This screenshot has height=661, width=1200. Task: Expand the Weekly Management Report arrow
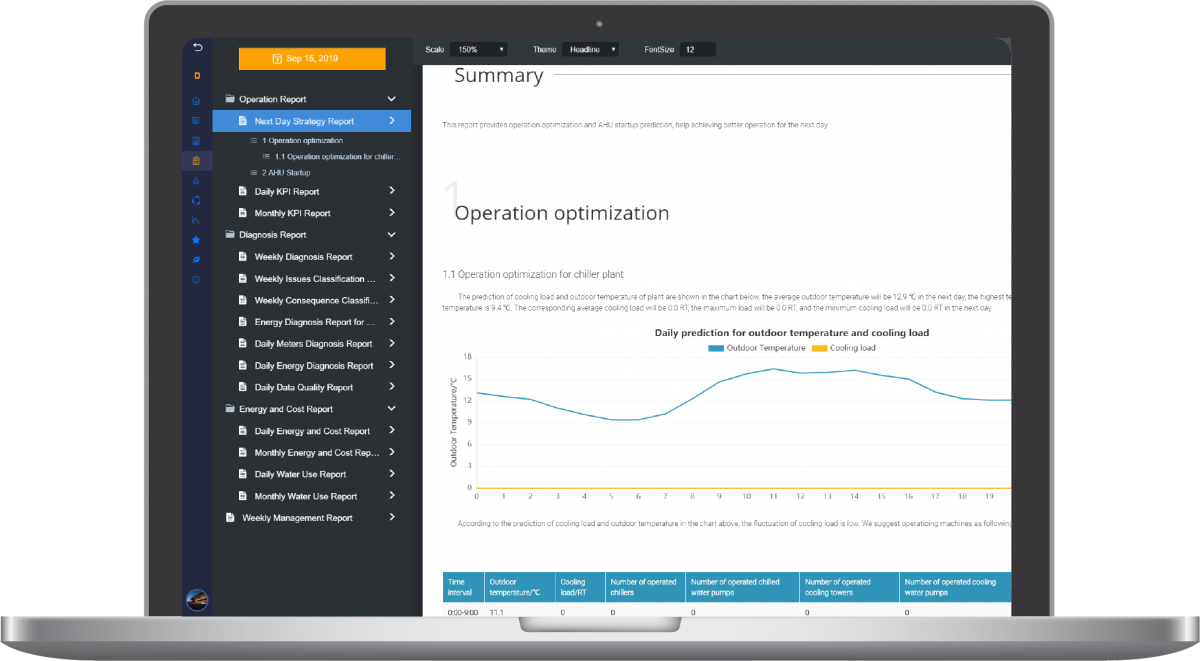(x=392, y=518)
